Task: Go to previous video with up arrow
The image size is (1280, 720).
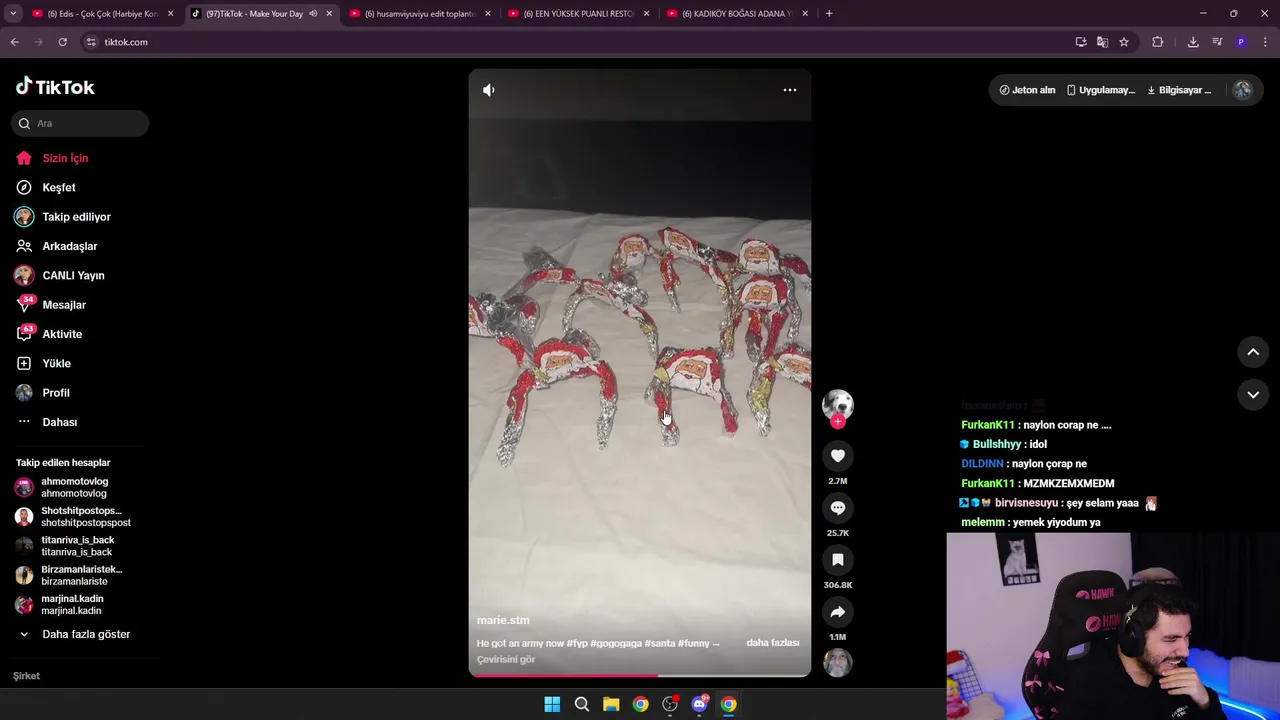Action: tap(1252, 352)
